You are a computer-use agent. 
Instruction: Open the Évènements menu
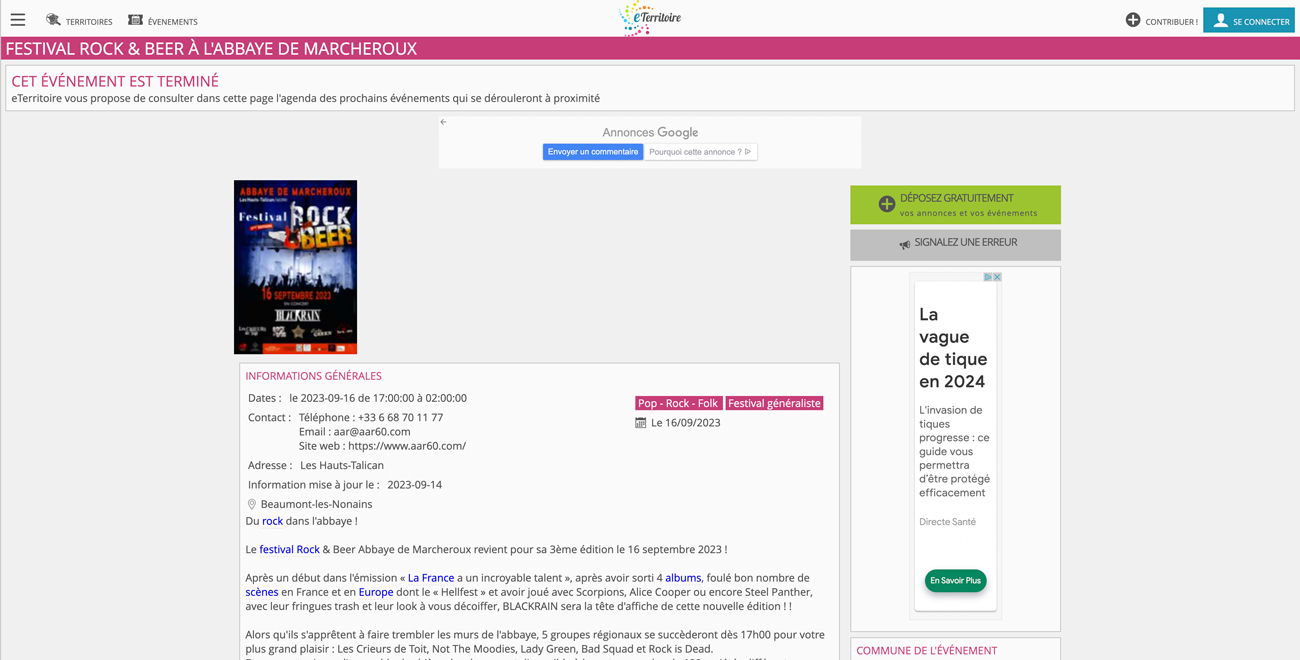pos(163,21)
